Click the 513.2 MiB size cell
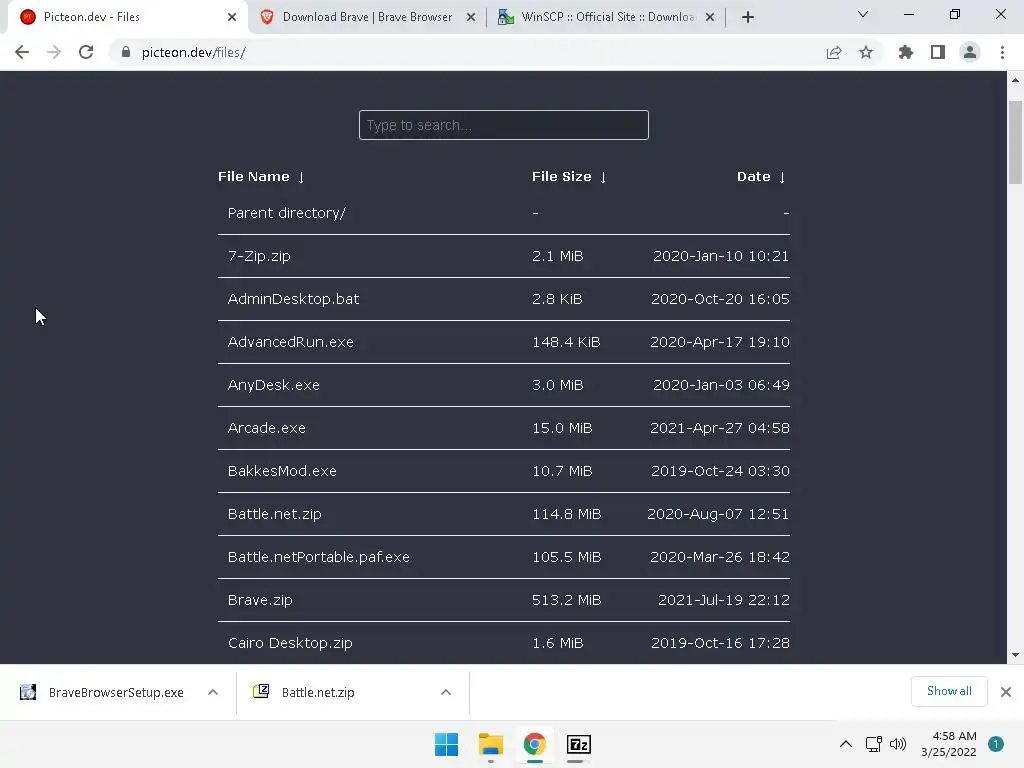This screenshot has height=768, width=1024. coord(566,600)
